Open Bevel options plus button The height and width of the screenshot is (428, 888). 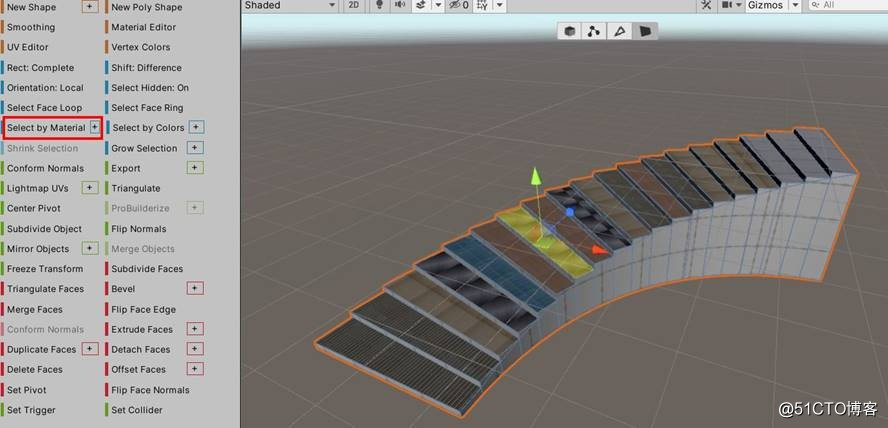pos(195,288)
